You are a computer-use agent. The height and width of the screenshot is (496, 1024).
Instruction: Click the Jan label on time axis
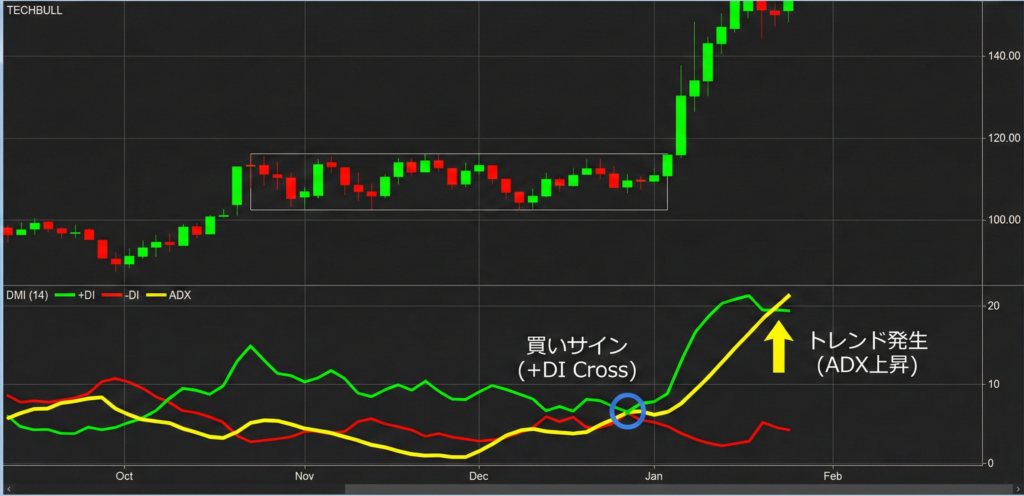(x=655, y=475)
